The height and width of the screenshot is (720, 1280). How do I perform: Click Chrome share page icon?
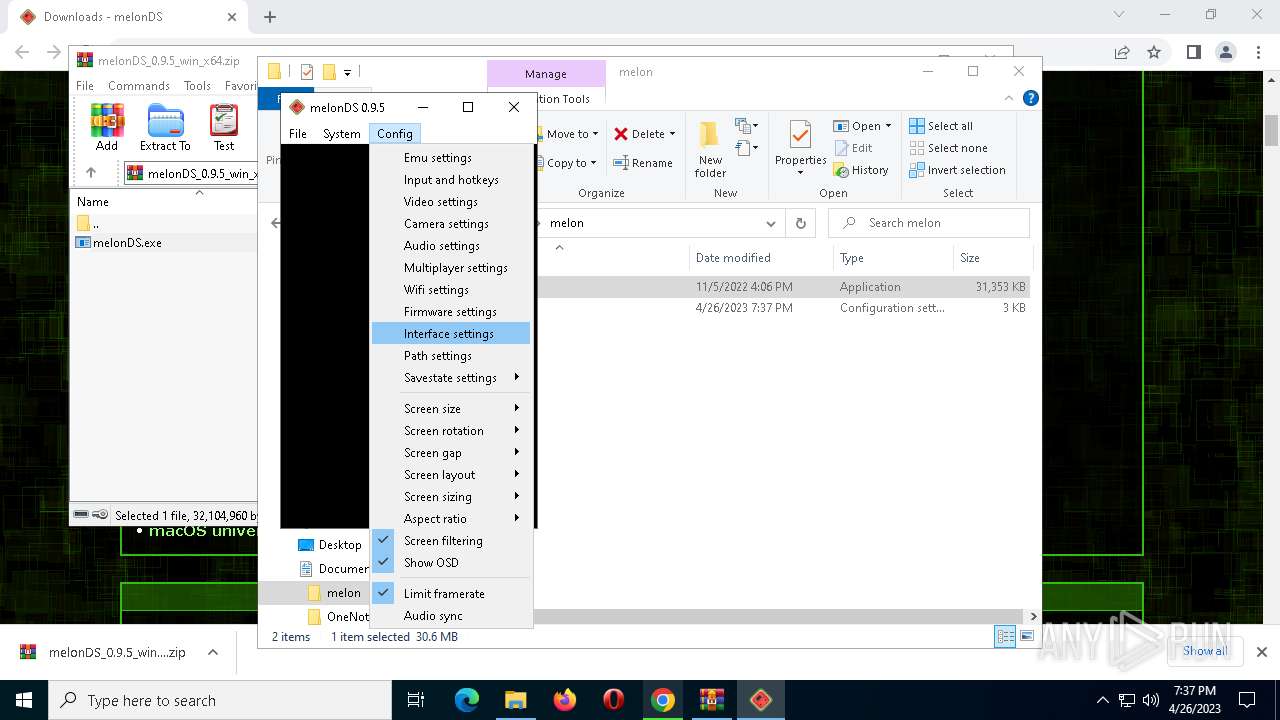click(1122, 52)
